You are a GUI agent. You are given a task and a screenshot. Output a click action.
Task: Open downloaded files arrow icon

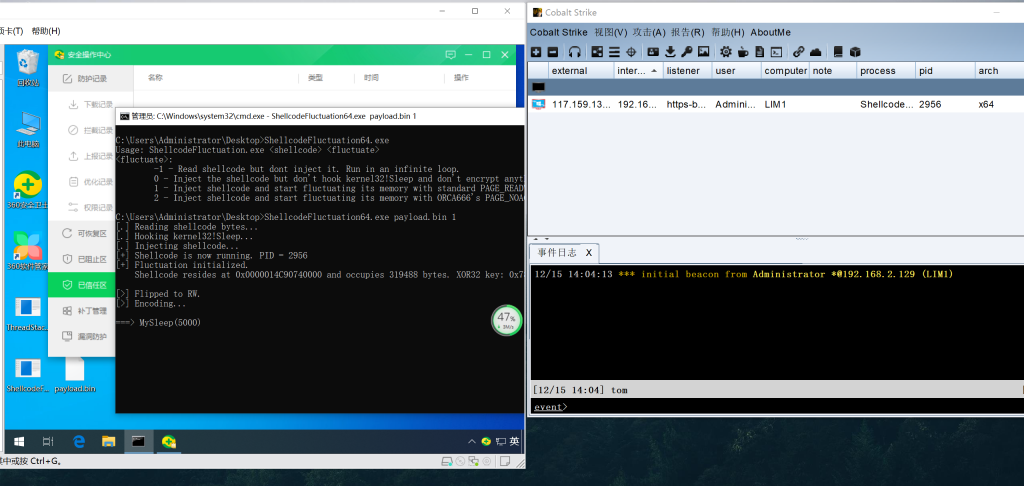[x=670, y=52]
